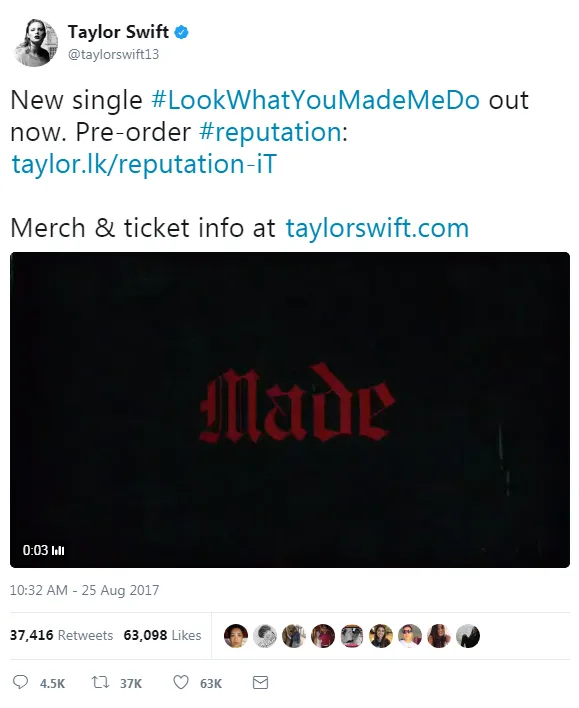The image size is (579, 708).
Task: View the 37,416 Retweets list
Action: [x=61, y=635]
